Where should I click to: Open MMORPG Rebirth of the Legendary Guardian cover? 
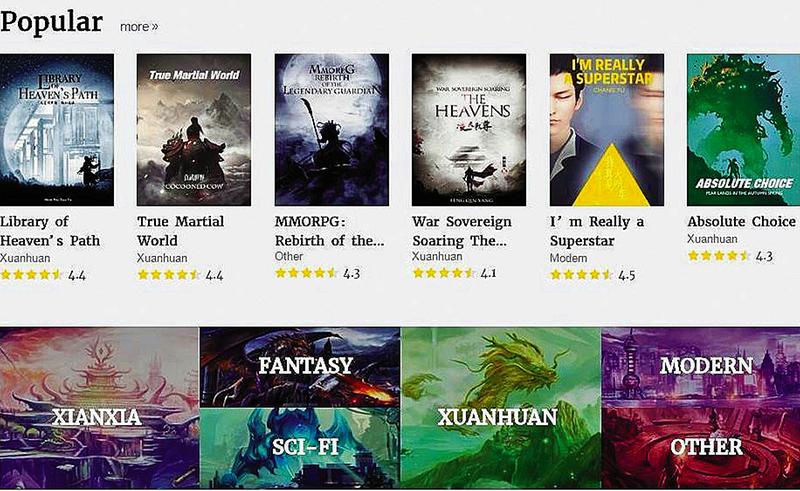tap(332, 130)
